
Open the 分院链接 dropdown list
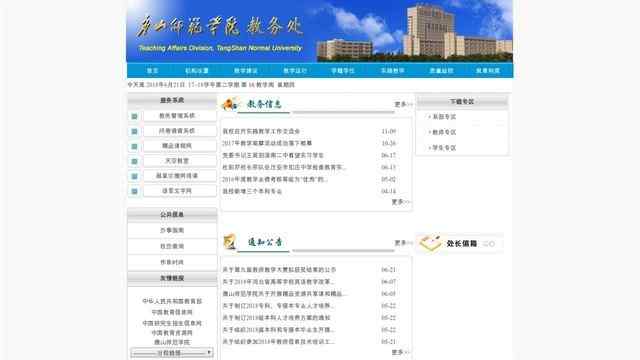(172, 353)
